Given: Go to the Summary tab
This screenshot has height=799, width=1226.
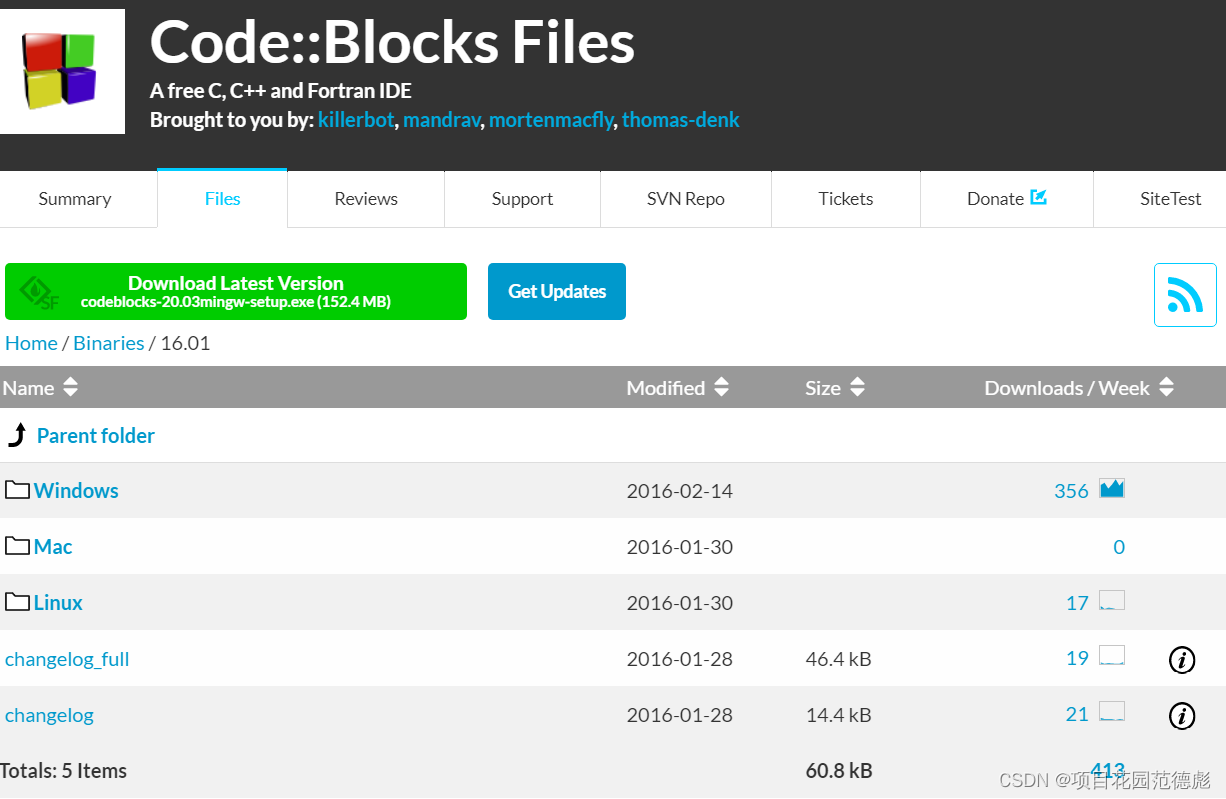Looking at the screenshot, I should pos(75,198).
